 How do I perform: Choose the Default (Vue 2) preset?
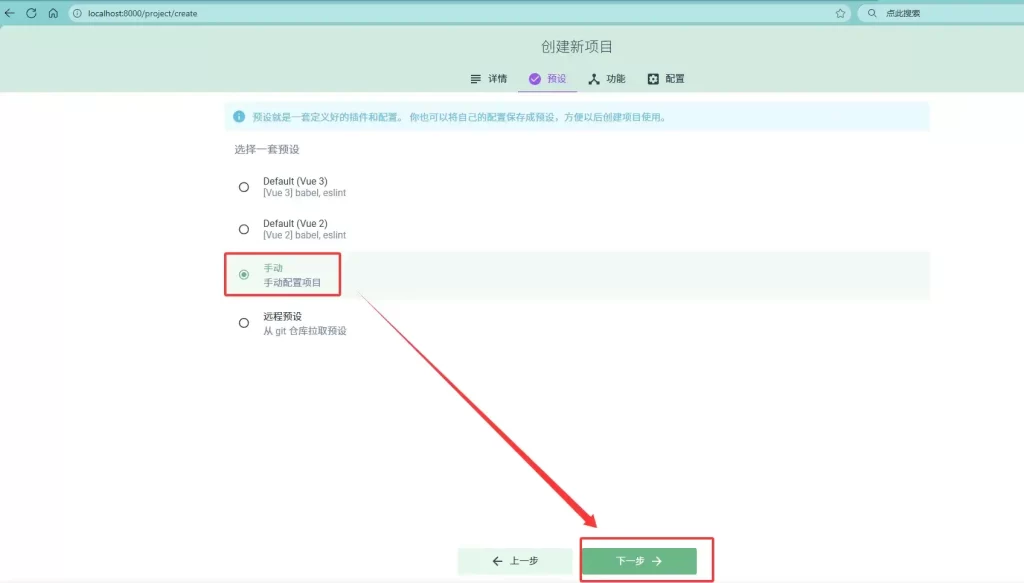pyautogui.click(x=244, y=229)
